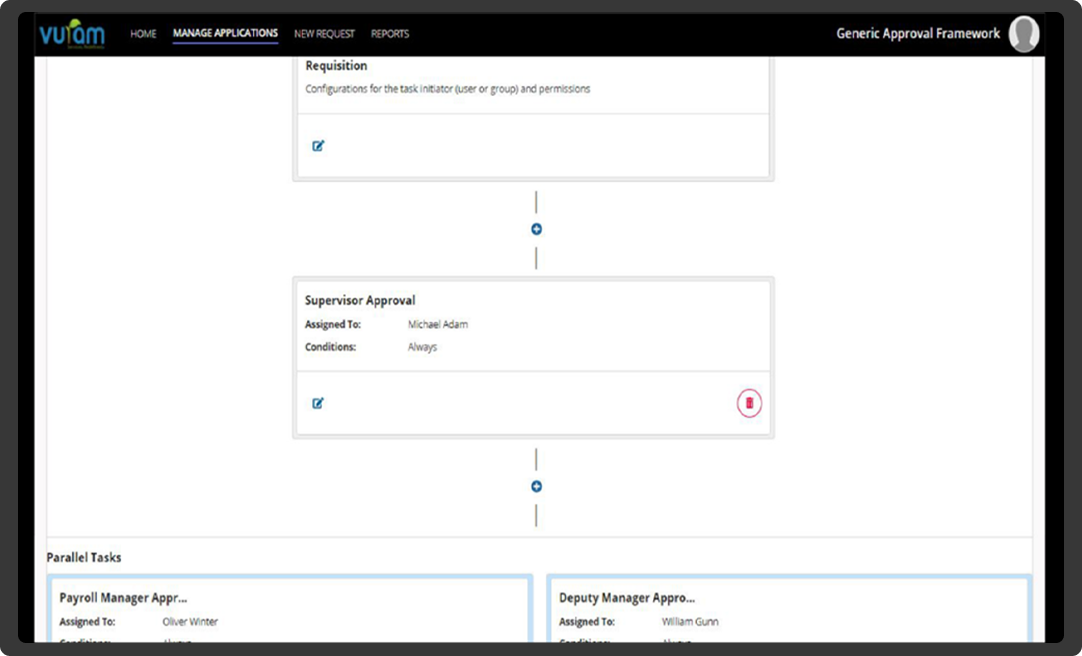
Task: Select the Supervisor Approval card heading
Action: (x=360, y=300)
